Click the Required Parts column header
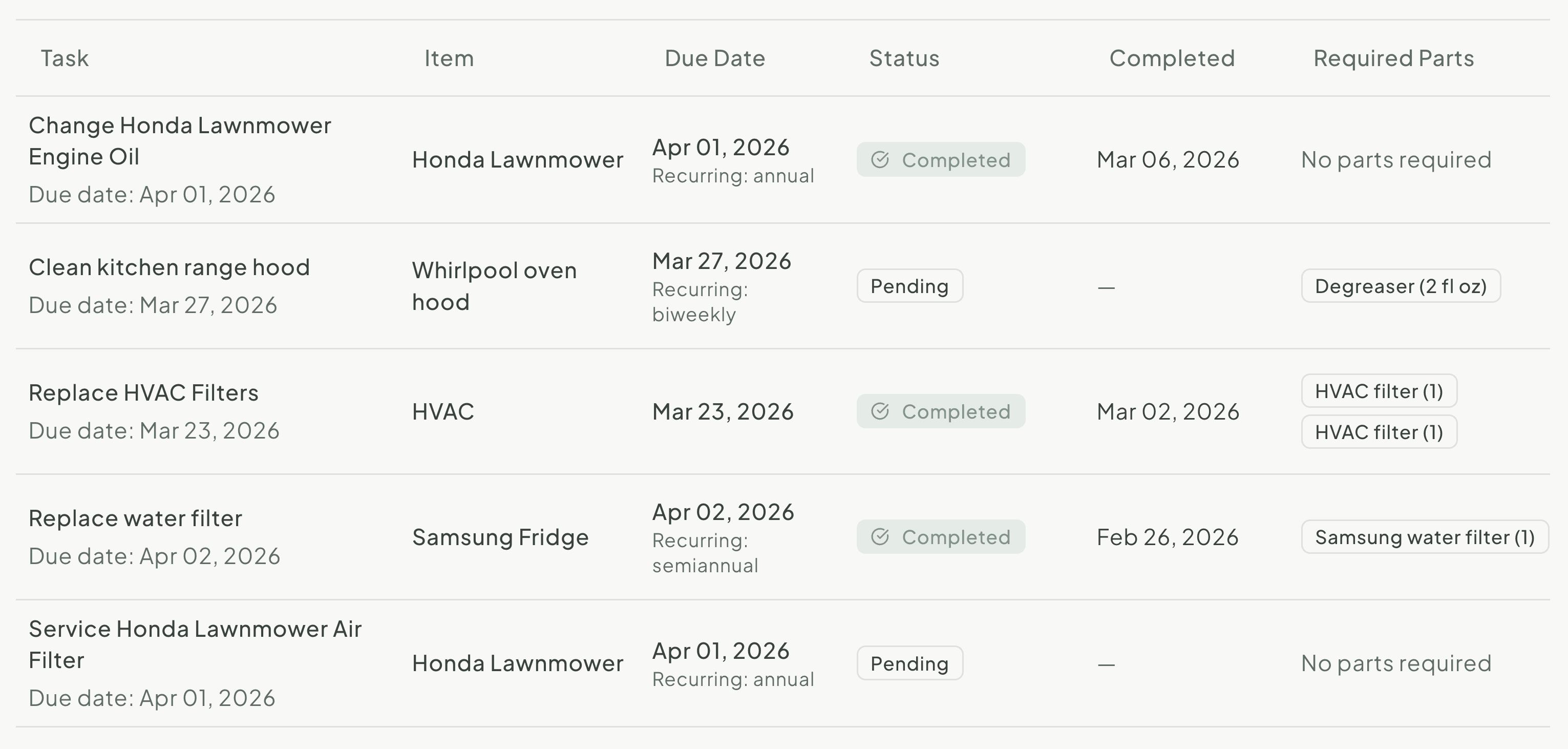This screenshot has width=1568, height=749. coord(1393,58)
